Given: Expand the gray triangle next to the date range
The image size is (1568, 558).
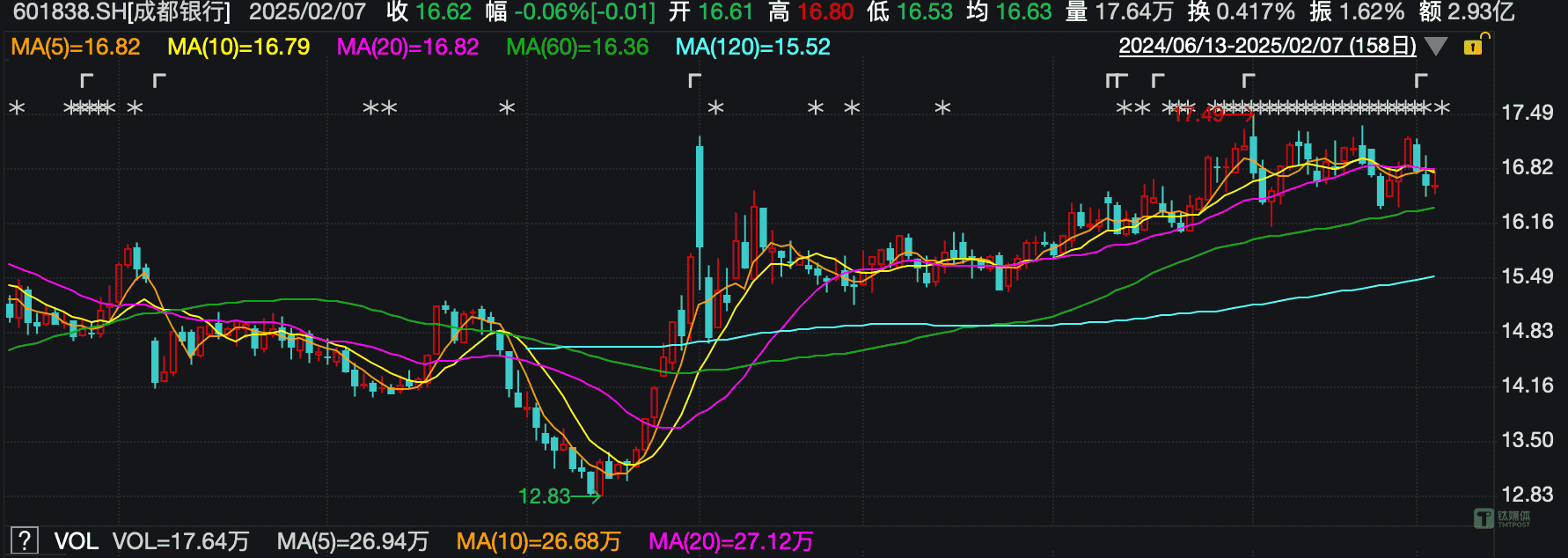Looking at the screenshot, I should [1436, 47].
